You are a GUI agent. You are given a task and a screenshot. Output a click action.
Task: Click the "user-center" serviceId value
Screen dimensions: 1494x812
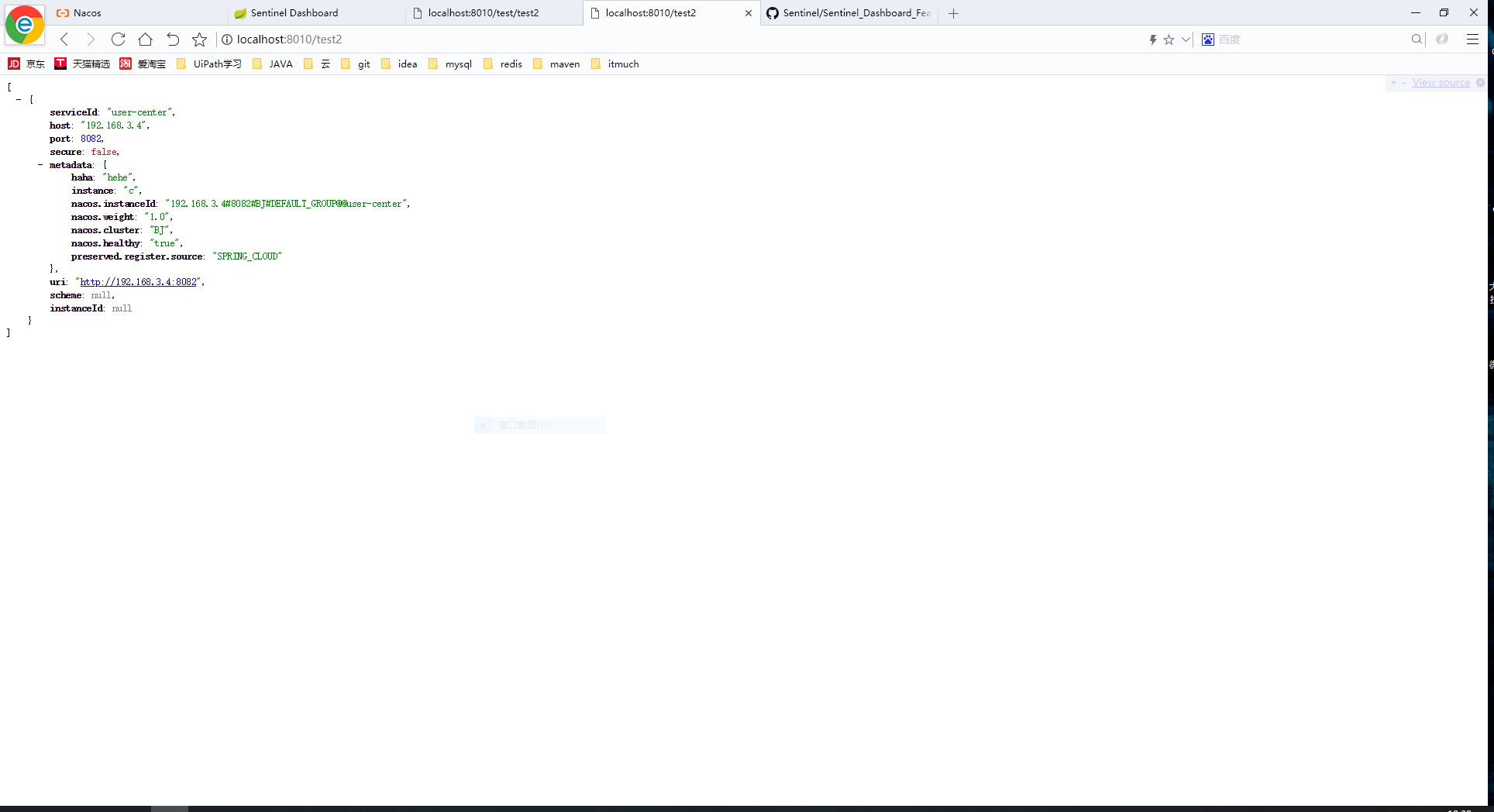click(x=140, y=112)
